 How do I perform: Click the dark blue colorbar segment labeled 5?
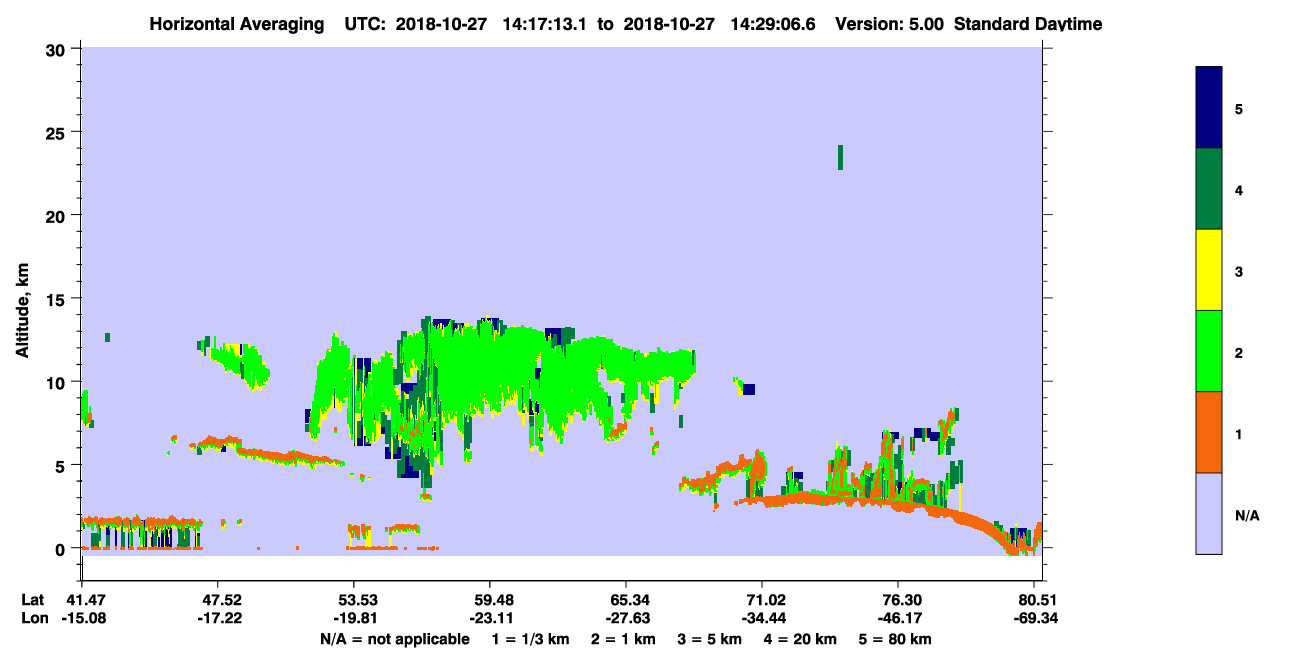[1209, 108]
